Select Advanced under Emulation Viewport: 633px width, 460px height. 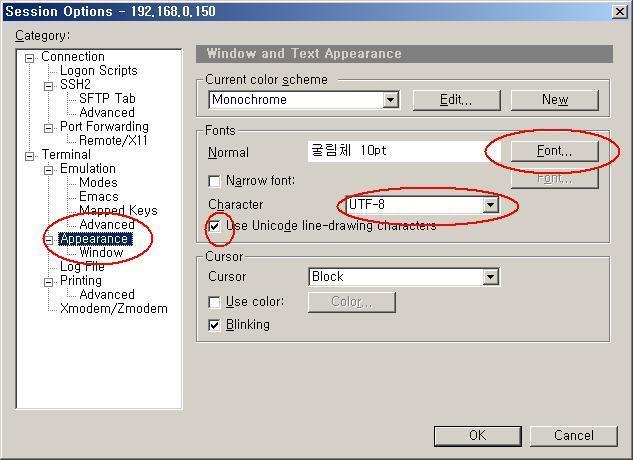tap(107, 224)
